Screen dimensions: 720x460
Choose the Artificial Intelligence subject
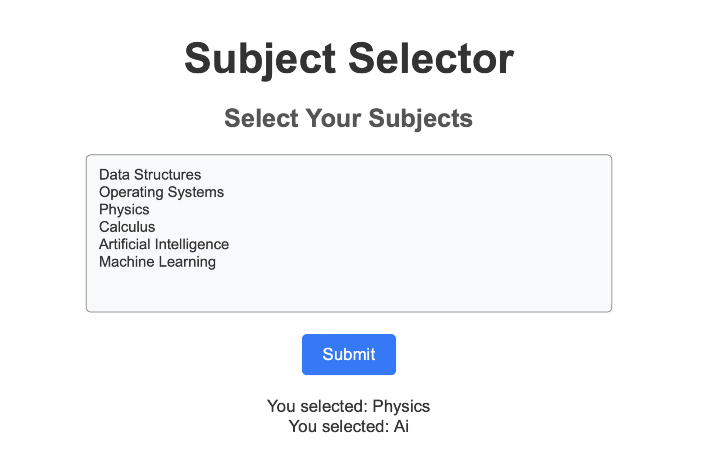(164, 244)
